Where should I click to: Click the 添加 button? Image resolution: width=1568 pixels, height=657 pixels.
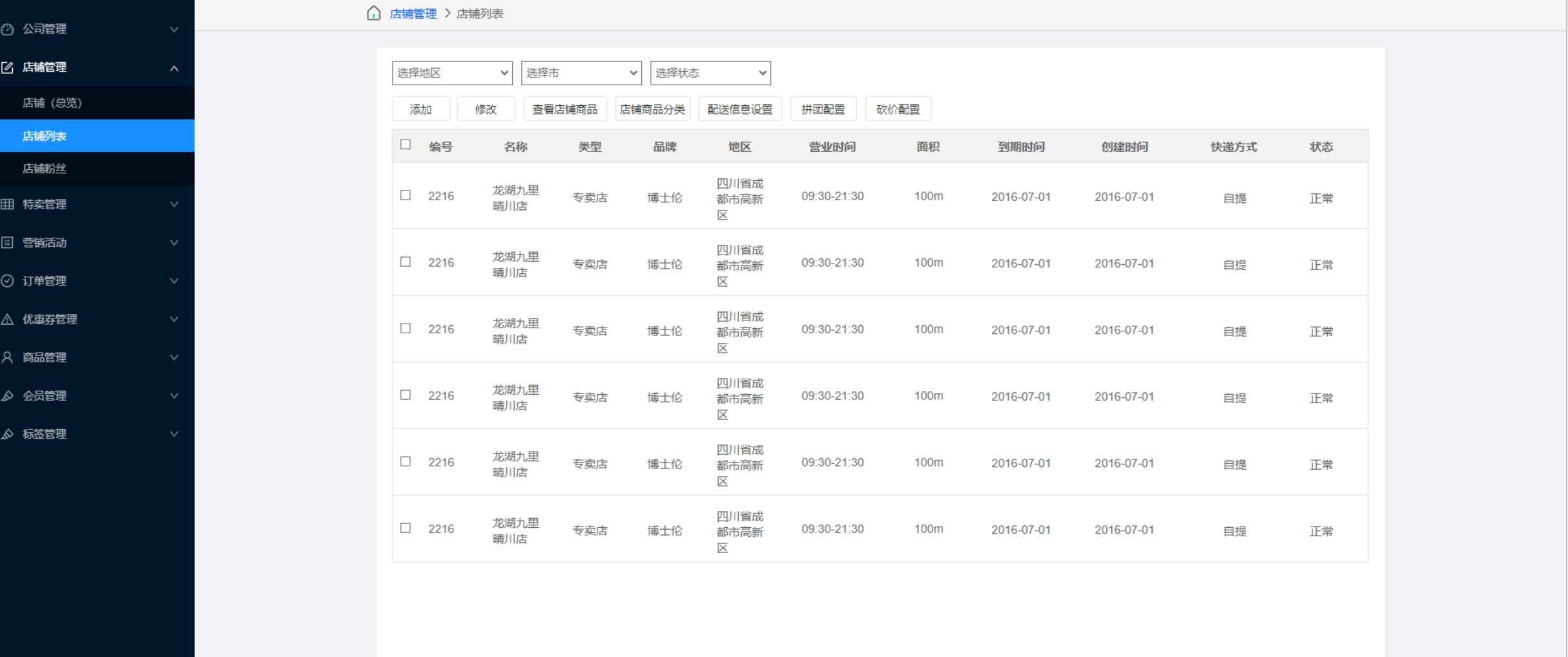pos(421,109)
